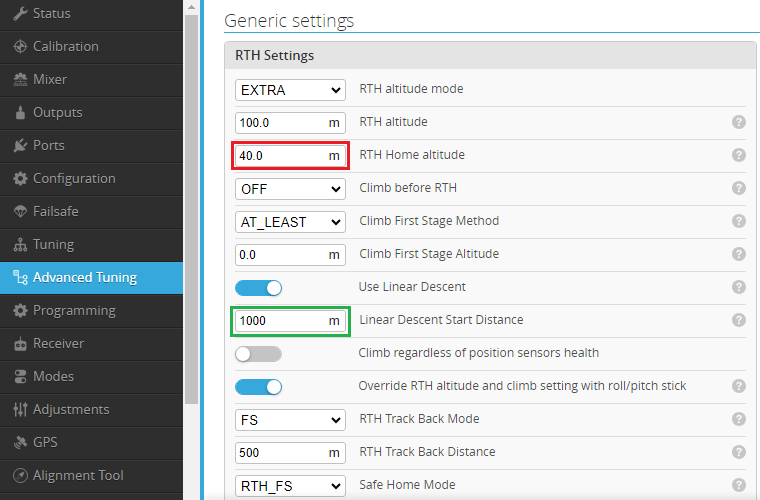Click the Failsafe parachute icon

pyautogui.click(x=20, y=212)
